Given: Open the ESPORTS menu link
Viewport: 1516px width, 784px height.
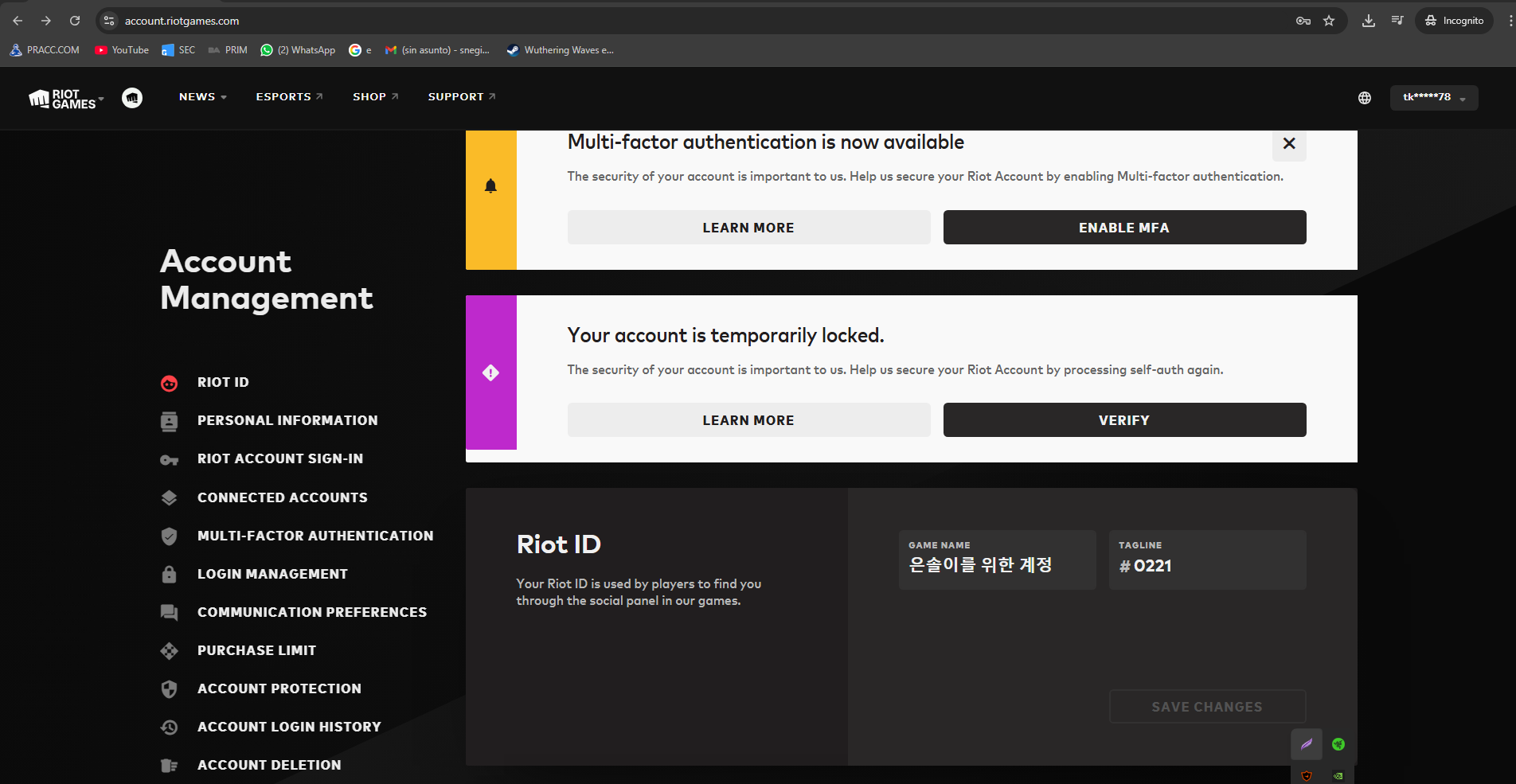Looking at the screenshot, I should (289, 97).
